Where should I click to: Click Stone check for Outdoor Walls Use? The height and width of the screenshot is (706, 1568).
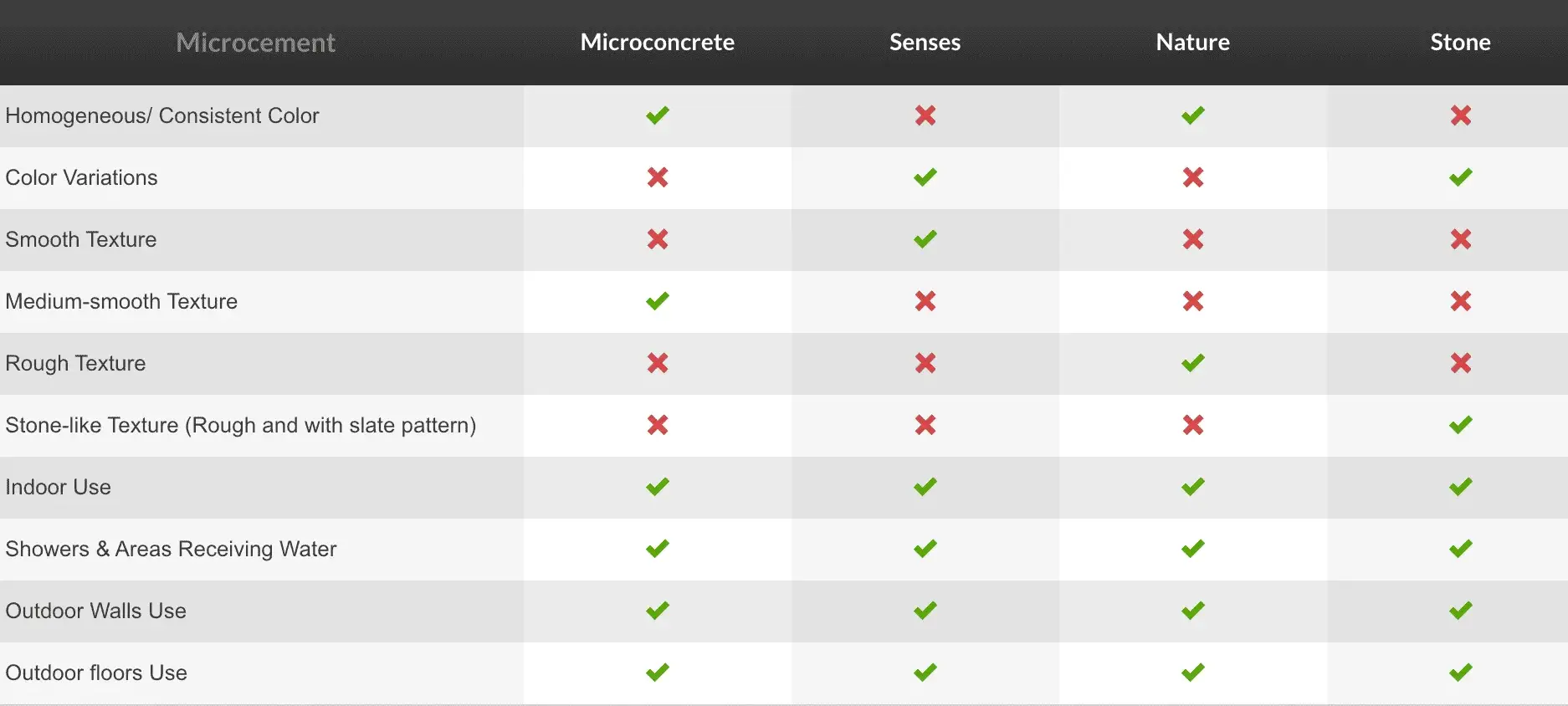tap(1461, 611)
